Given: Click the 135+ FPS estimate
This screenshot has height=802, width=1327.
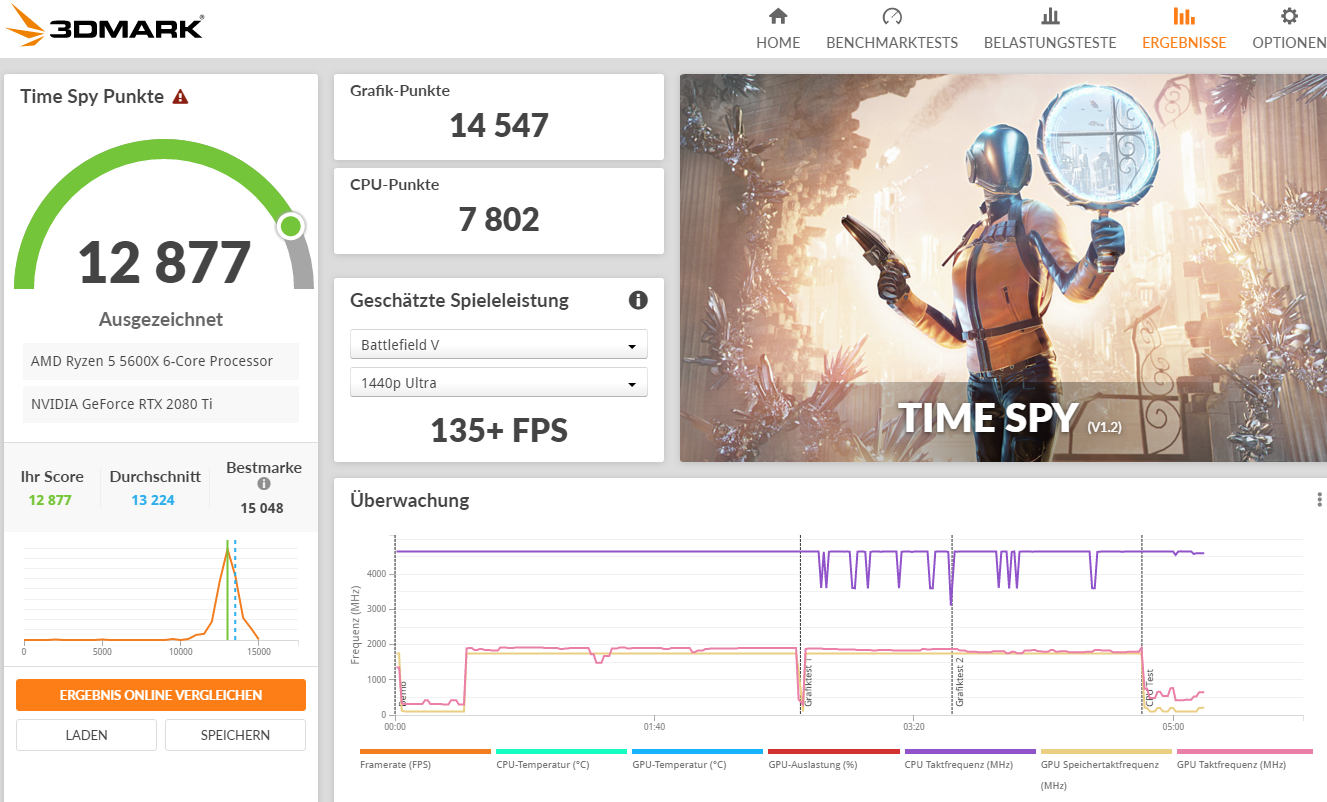Looking at the screenshot, I should coord(499,430).
